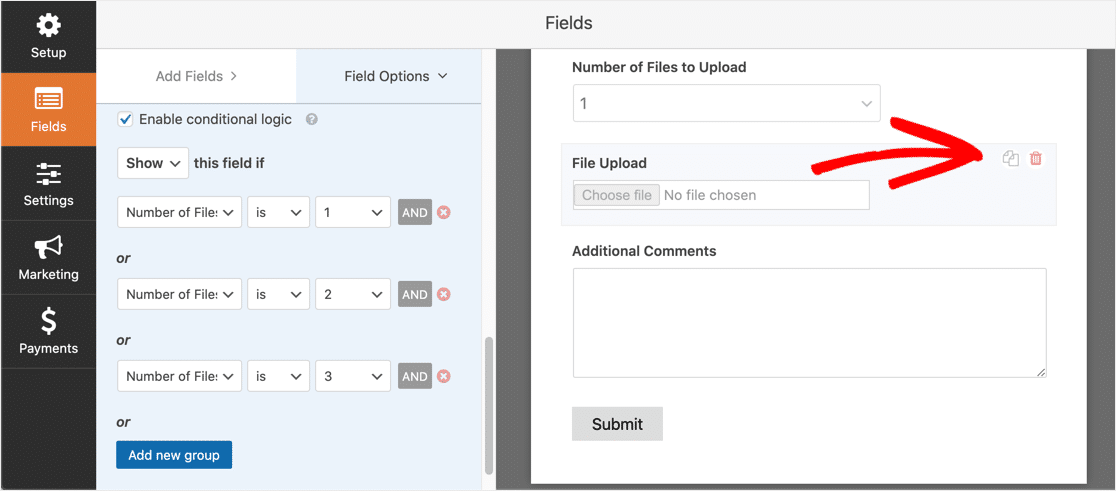The image size is (1116, 491).
Task: Click the red trash delete field icon
Action: [x=1036, y=159]
